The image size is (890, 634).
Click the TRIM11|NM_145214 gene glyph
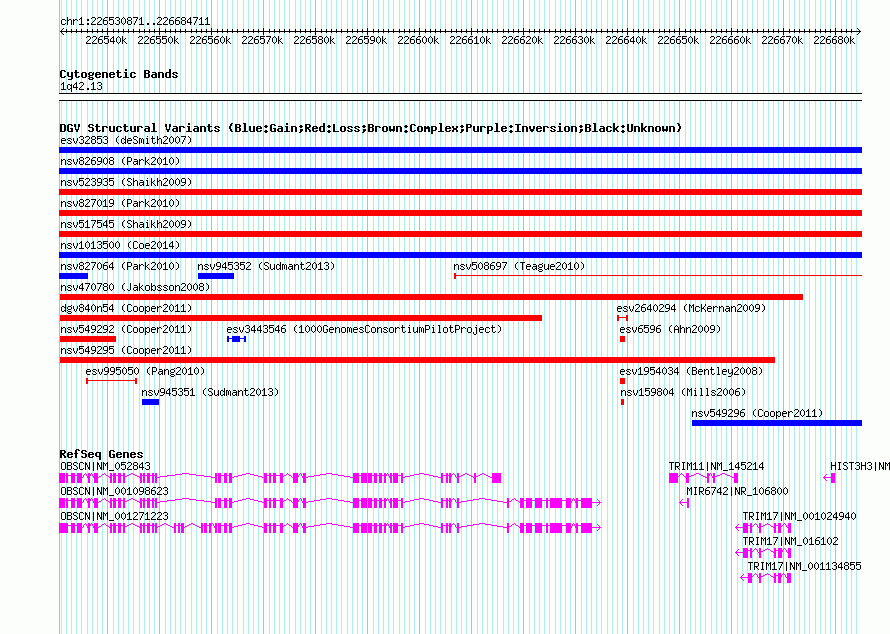tap(703, 478)
